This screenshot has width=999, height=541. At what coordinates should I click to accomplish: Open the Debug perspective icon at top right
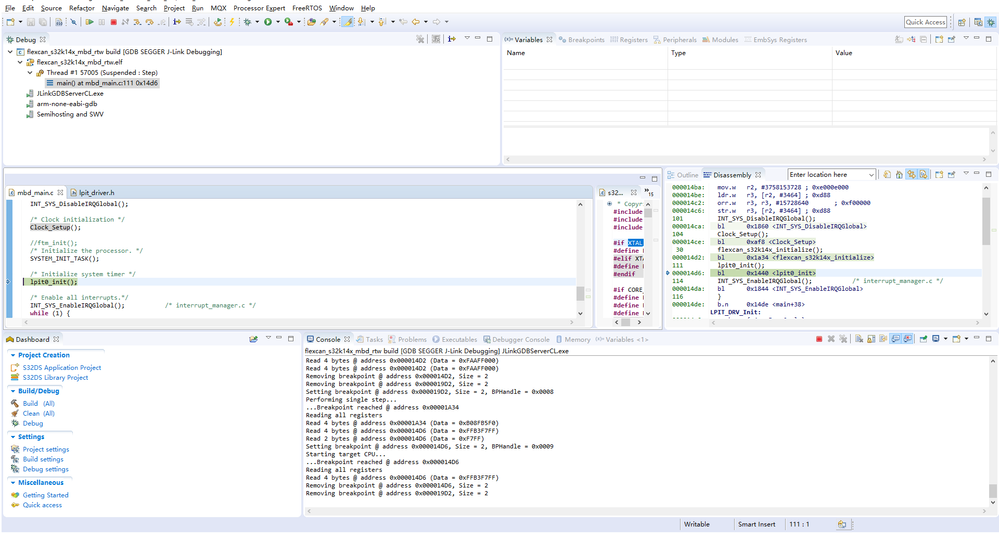[x=990, y=22]
